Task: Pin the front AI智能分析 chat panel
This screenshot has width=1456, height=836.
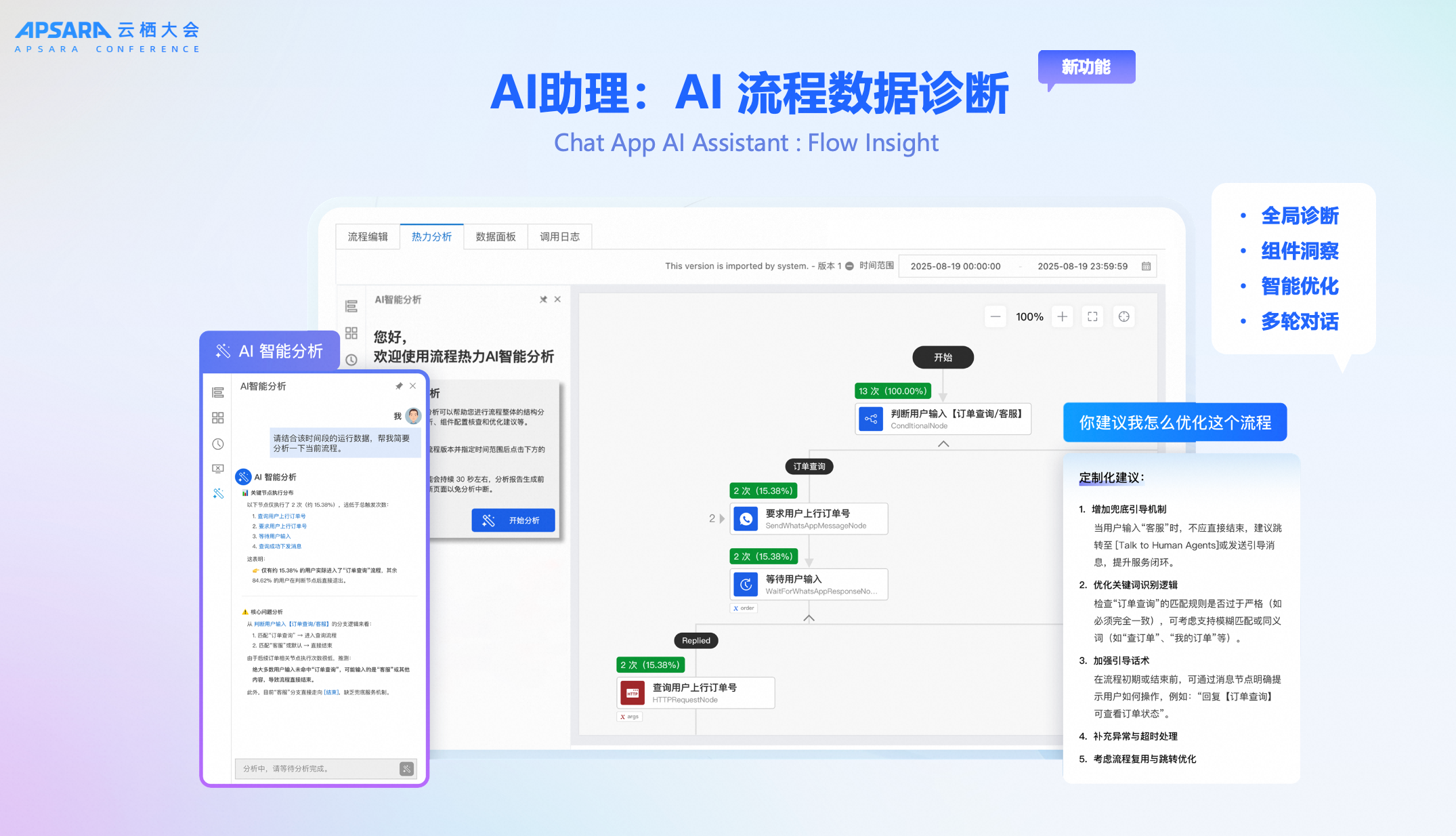Action: click(399, 386)
